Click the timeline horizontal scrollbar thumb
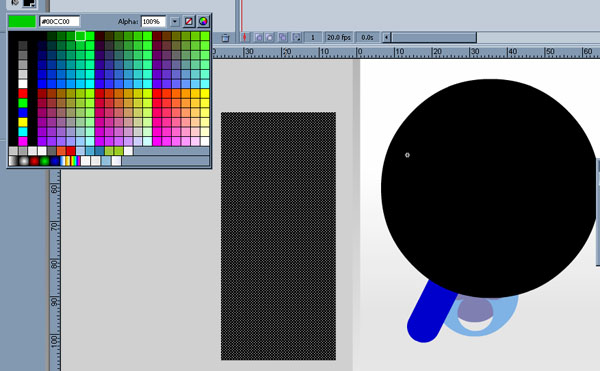This screenshot has width=600, height=371. pos(434,37)
